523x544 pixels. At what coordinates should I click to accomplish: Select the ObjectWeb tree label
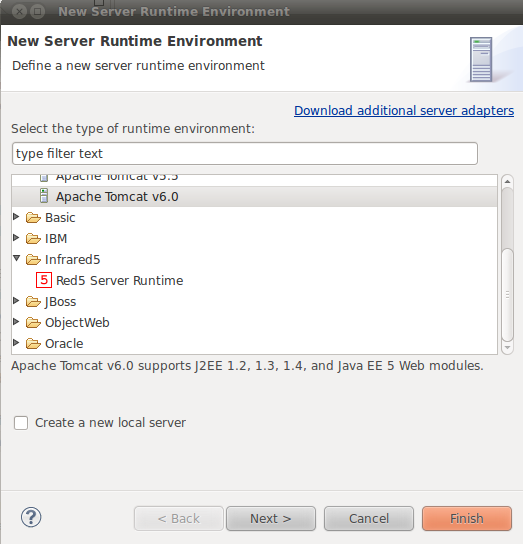77,323
